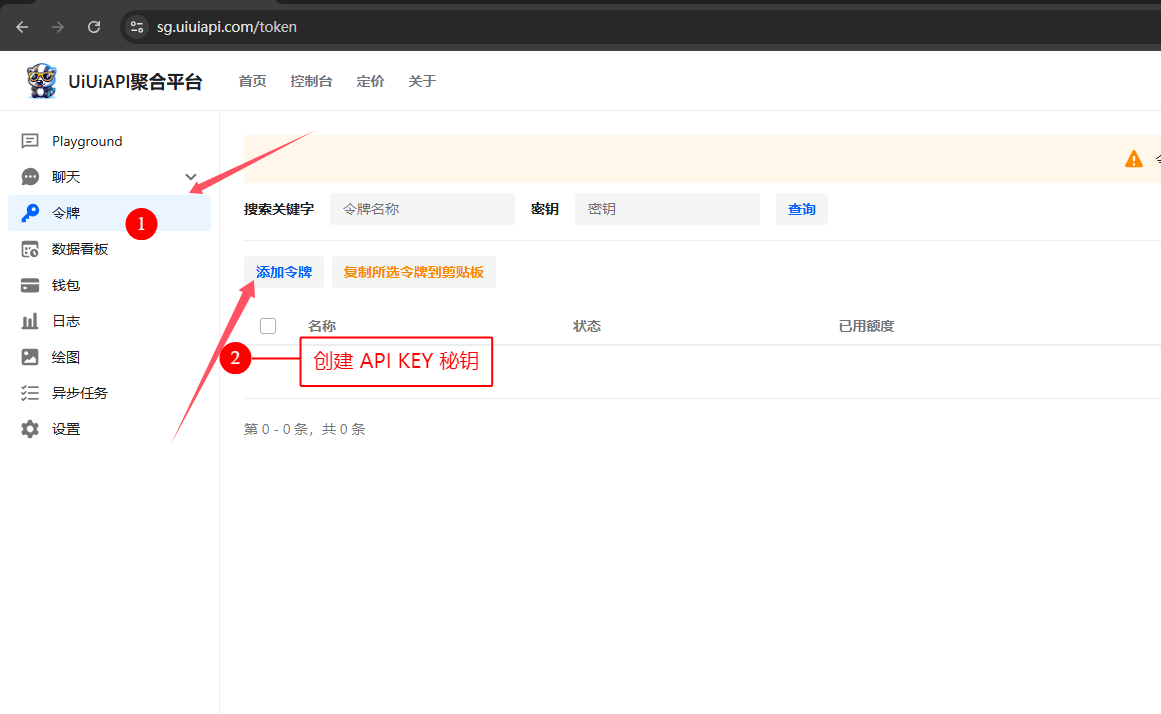This screenshot has height=714, width=1161.
Task: Expand the 聊天 submenu chevron
Action: pyautogui.click(x=190, y=177)
